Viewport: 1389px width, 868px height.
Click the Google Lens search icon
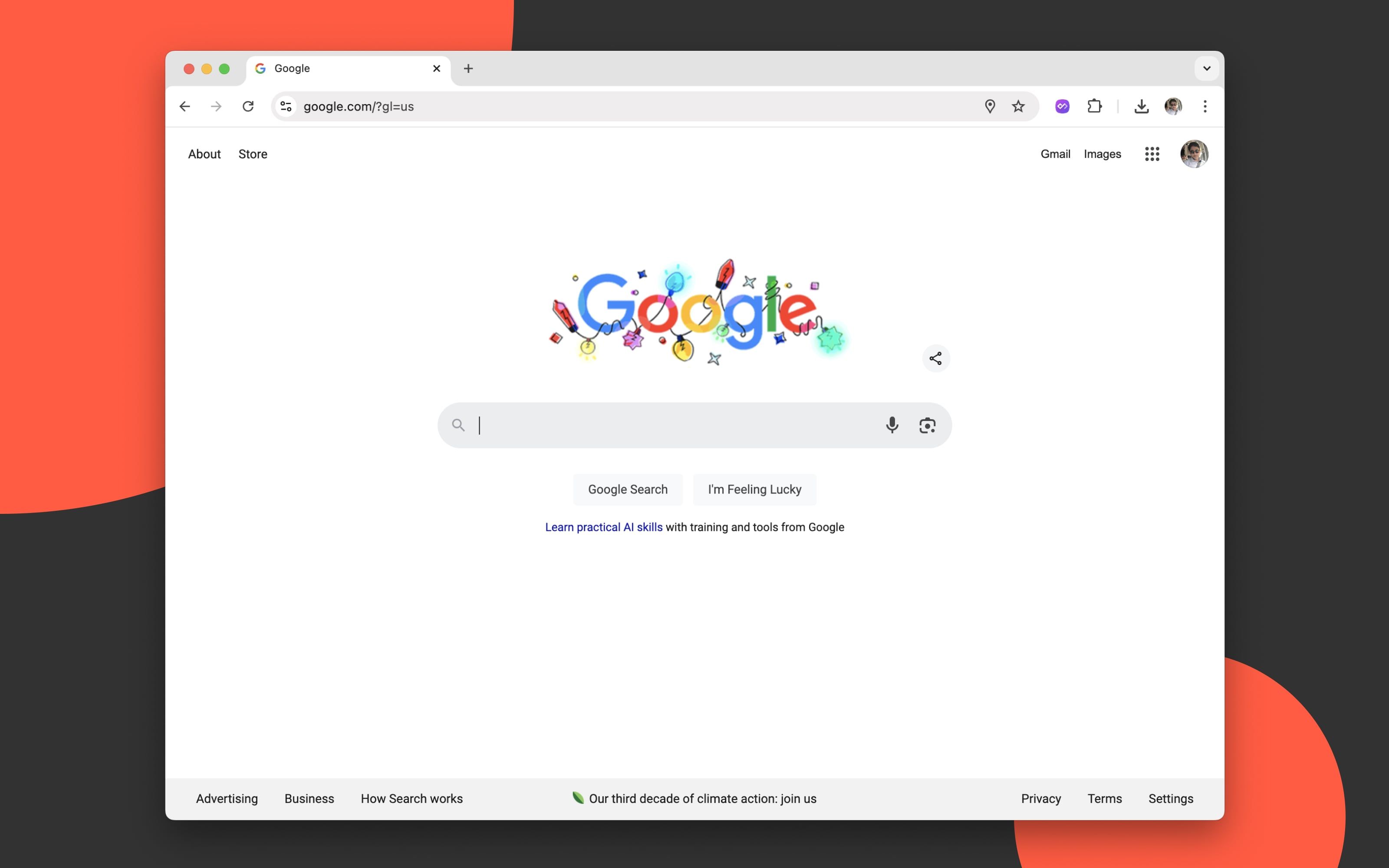pyautogui.click(x=927, y=425)
